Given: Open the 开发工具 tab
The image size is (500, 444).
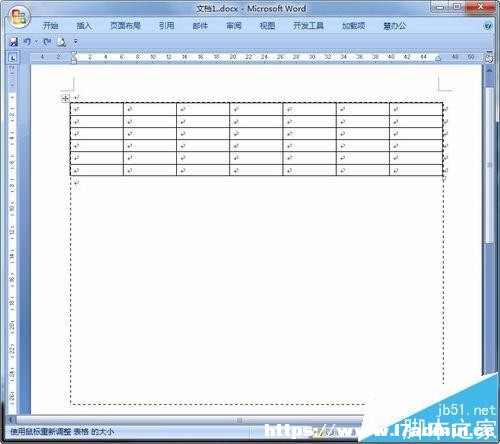Looking at the screenshot, I should (x=308, y=26).
